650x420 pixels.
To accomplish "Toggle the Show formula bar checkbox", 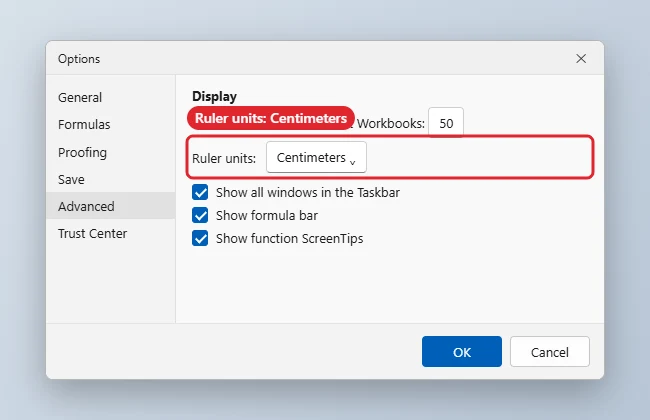I will pos(200,216).
